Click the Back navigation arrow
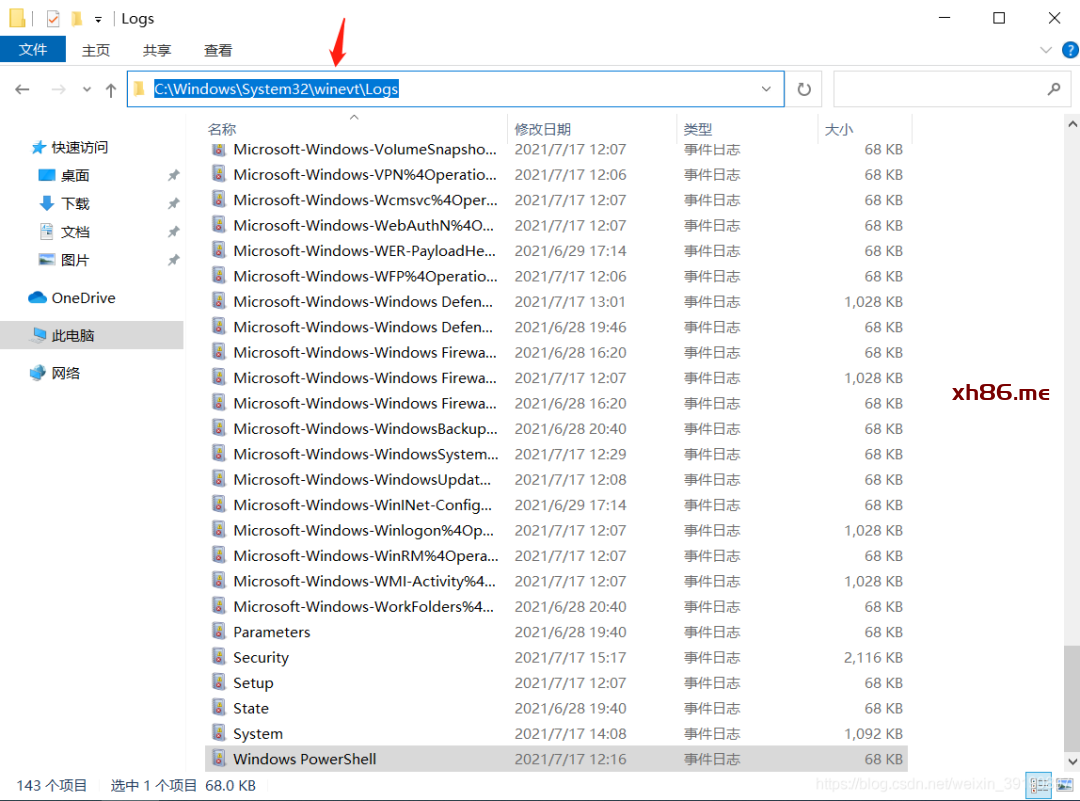This screenshot has width=1080, height=801. coord(22,90)
